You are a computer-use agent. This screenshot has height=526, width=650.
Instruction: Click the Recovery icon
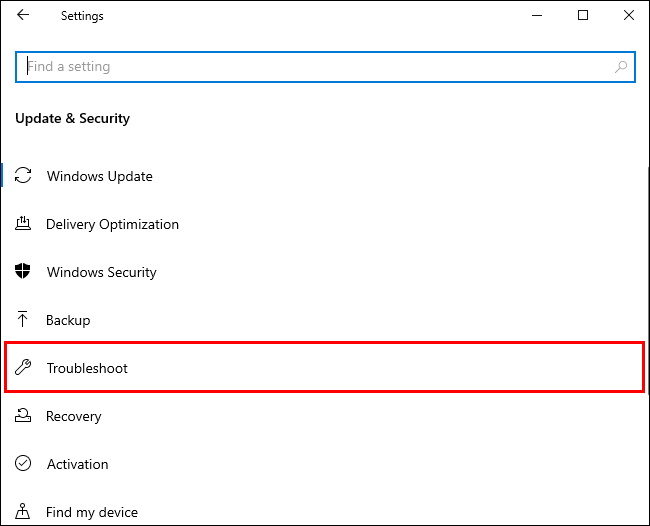click(x=23, y=416)
